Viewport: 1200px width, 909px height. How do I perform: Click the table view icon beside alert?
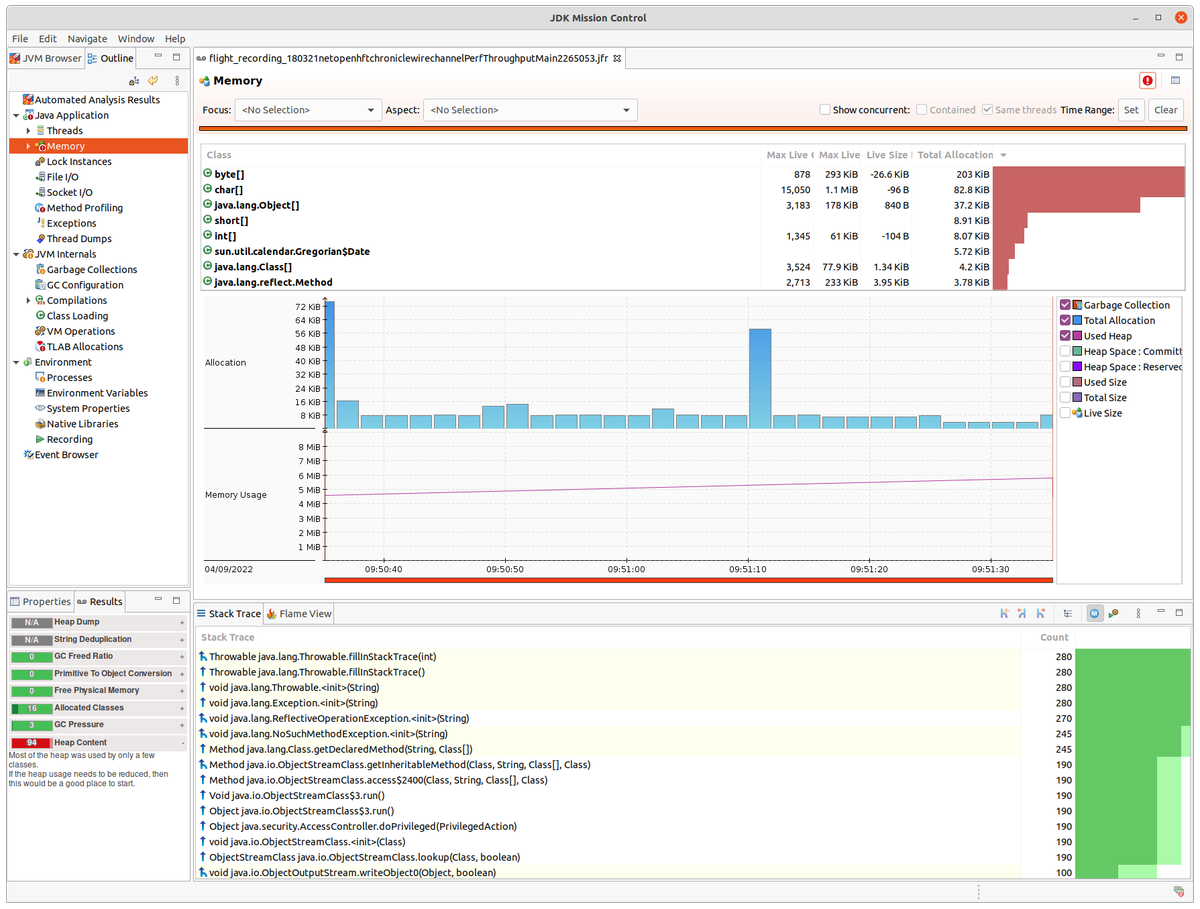tap(1176, 81)
